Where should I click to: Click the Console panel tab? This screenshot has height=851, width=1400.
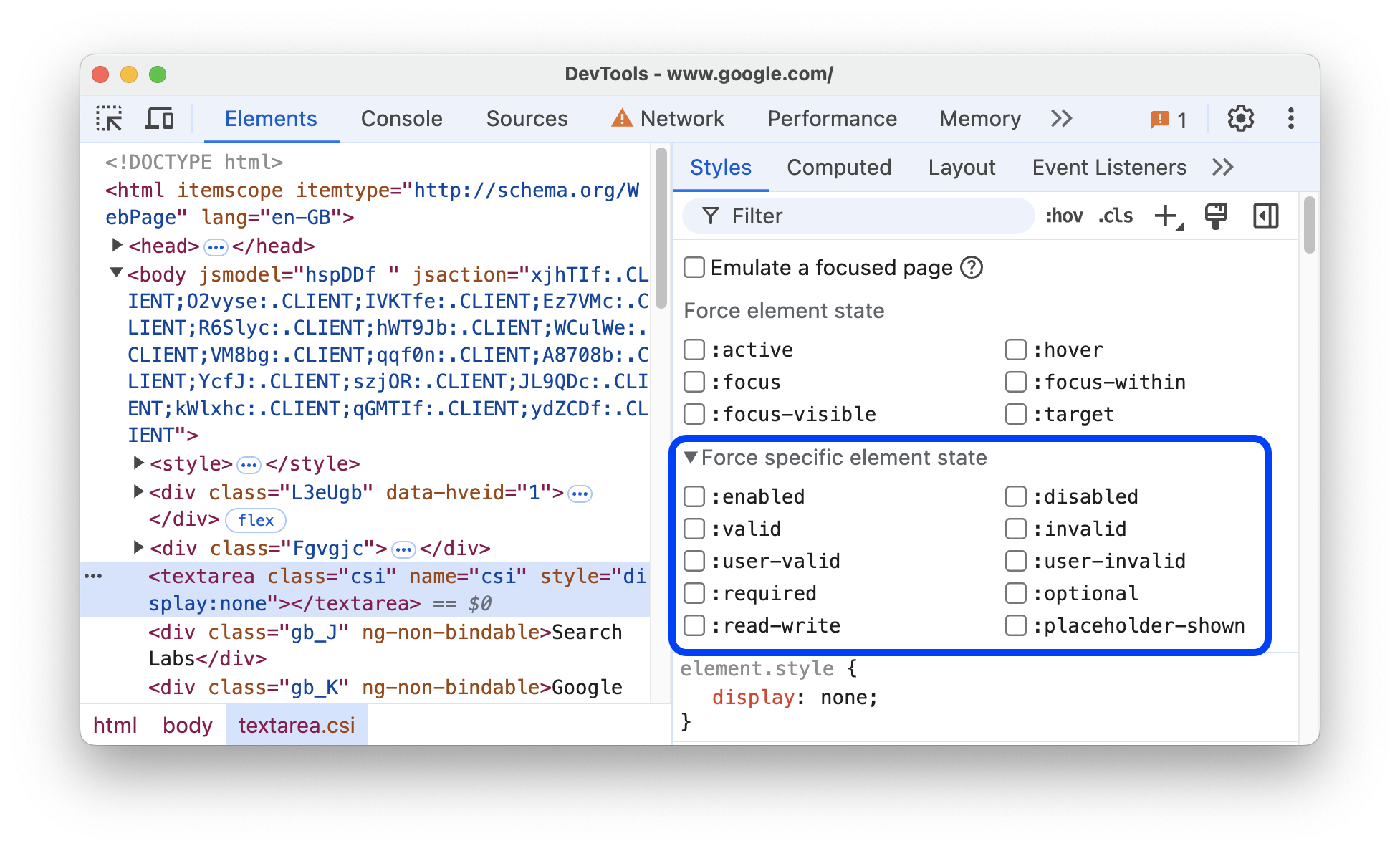click(x=400, y=119)
